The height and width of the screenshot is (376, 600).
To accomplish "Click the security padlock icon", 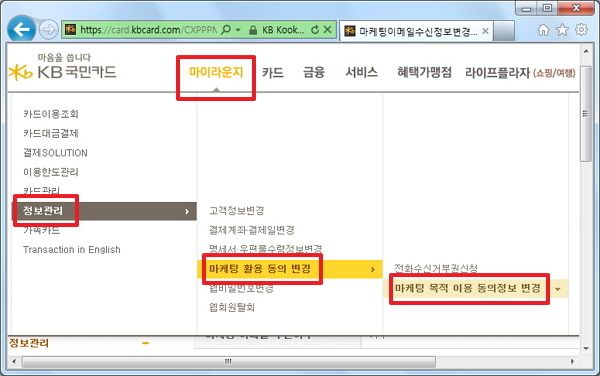I will (x=253, y=30).
